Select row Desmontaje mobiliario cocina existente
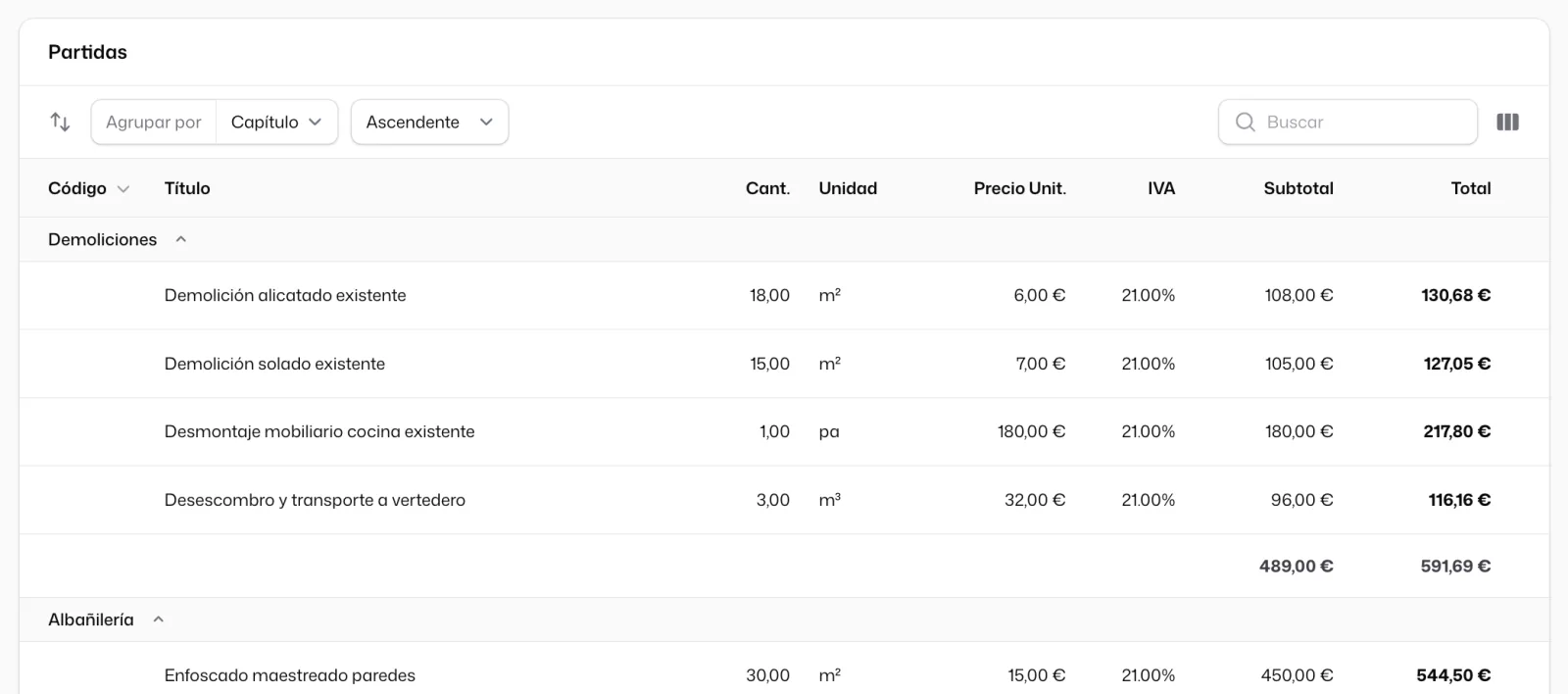The height and width of the screenshot is (694, 1568). (x=784, y=431)
